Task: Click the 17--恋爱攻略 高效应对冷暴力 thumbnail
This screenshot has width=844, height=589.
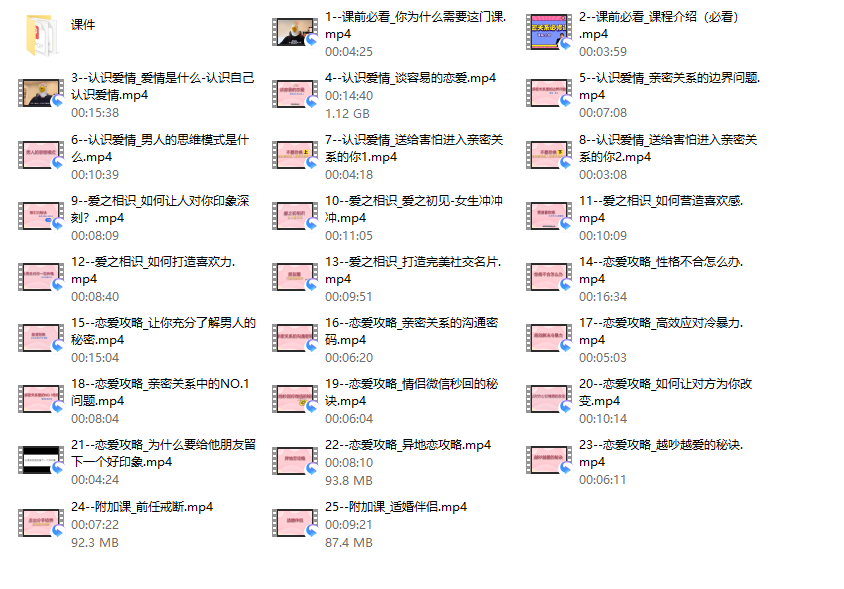Action: 549,338
